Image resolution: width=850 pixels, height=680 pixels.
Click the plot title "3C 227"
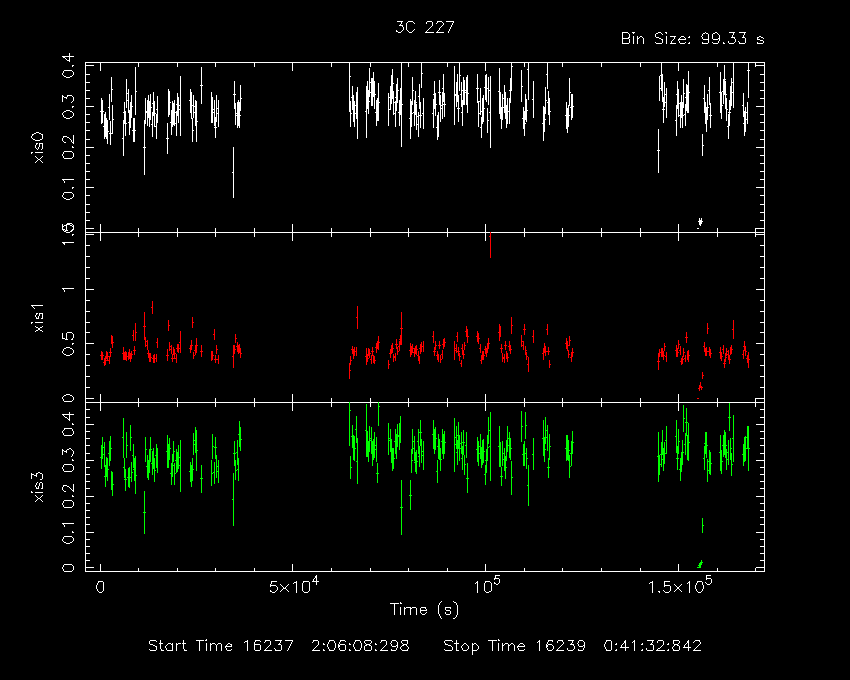pos(424,27)
